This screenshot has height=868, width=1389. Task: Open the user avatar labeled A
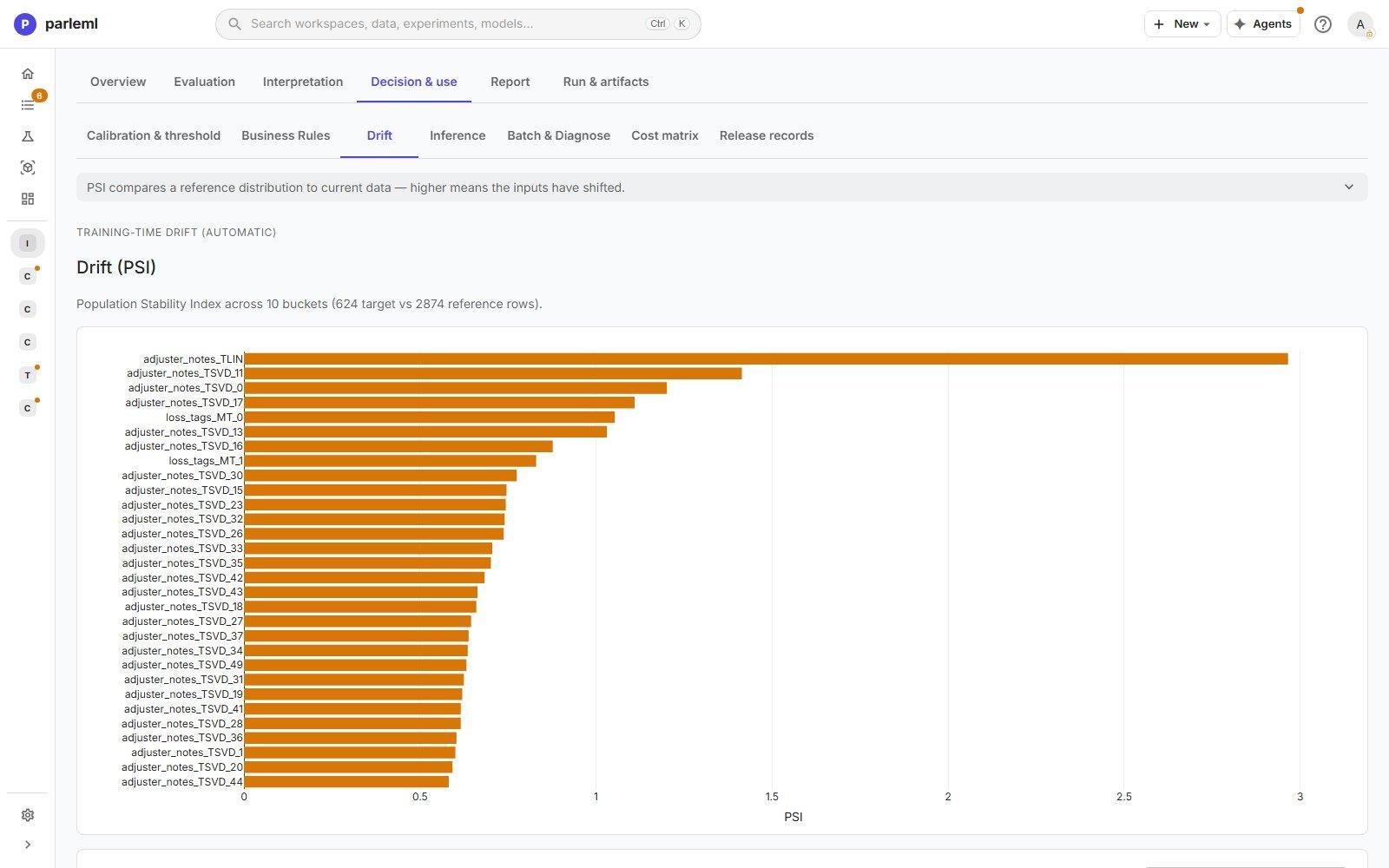click(1360, 24)
